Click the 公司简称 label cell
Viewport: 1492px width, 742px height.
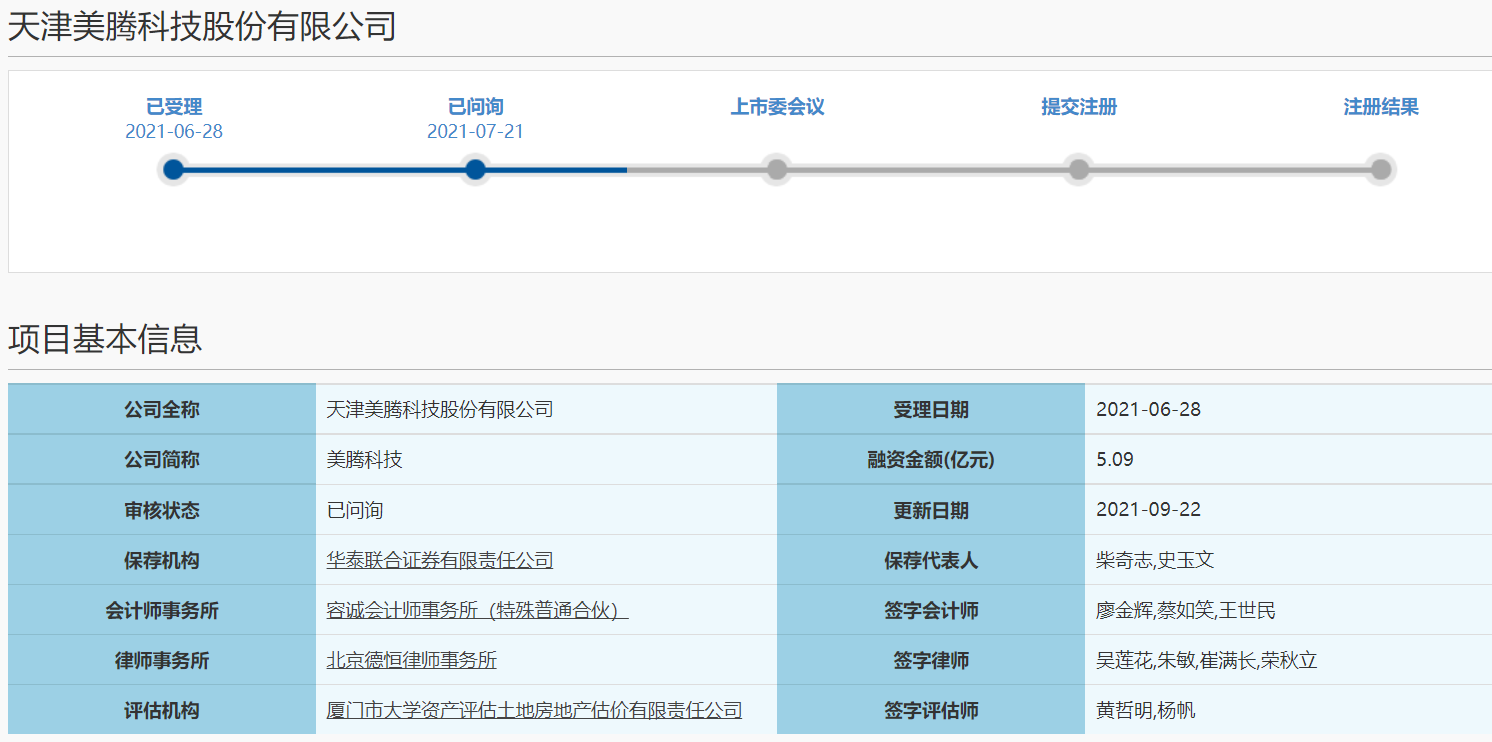(x=162, y=460)
